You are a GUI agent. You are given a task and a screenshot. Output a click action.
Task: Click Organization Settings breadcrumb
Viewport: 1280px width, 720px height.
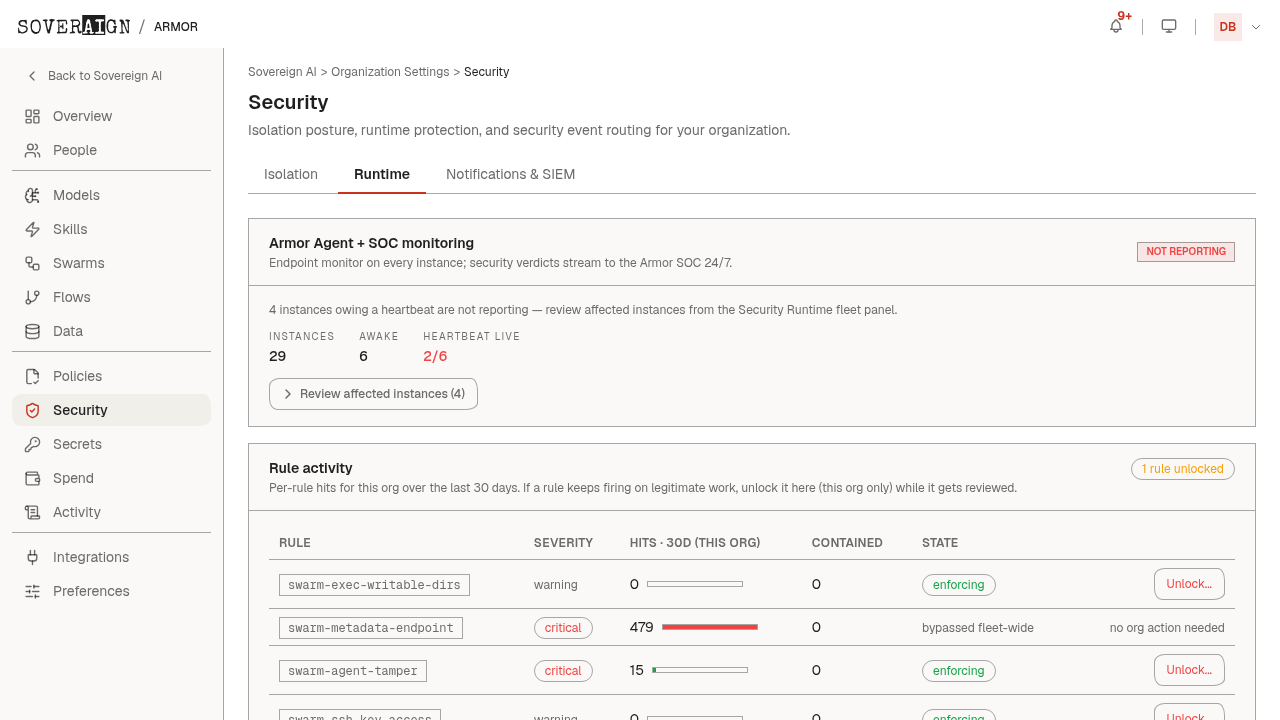(x=390, y=72)
